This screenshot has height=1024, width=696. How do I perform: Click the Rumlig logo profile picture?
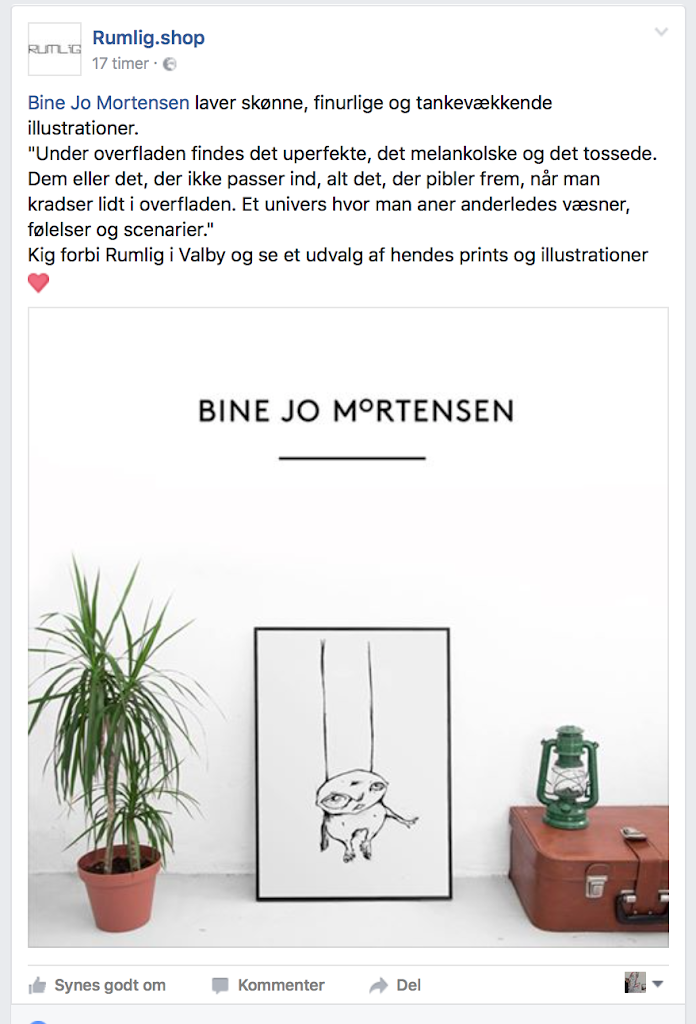pyautogui.click(x=55, y=49)
